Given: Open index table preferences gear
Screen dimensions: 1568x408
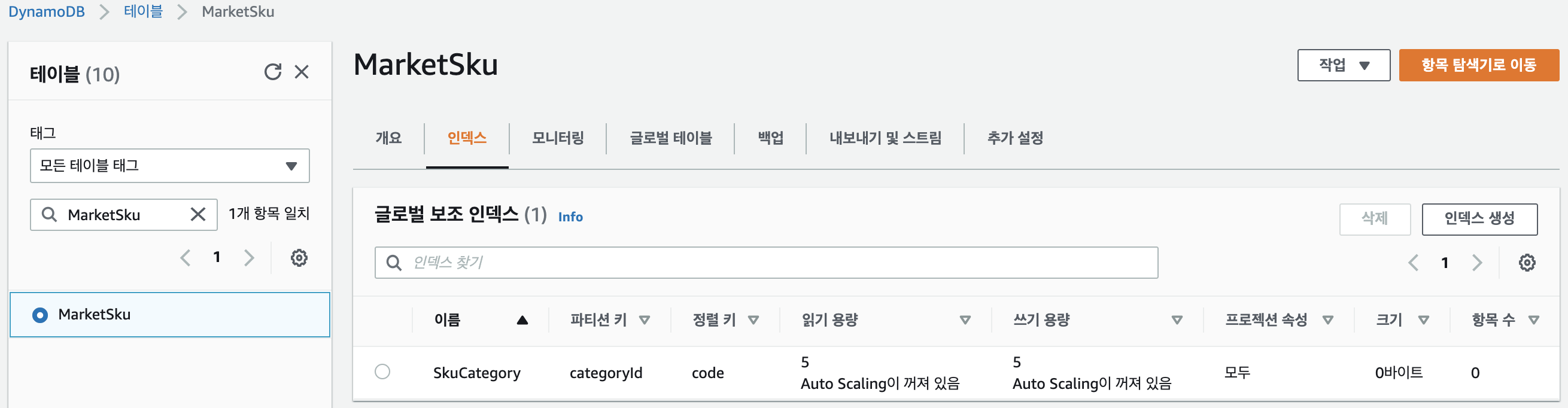Looking at the screenshot, I should pos(1527,263).
